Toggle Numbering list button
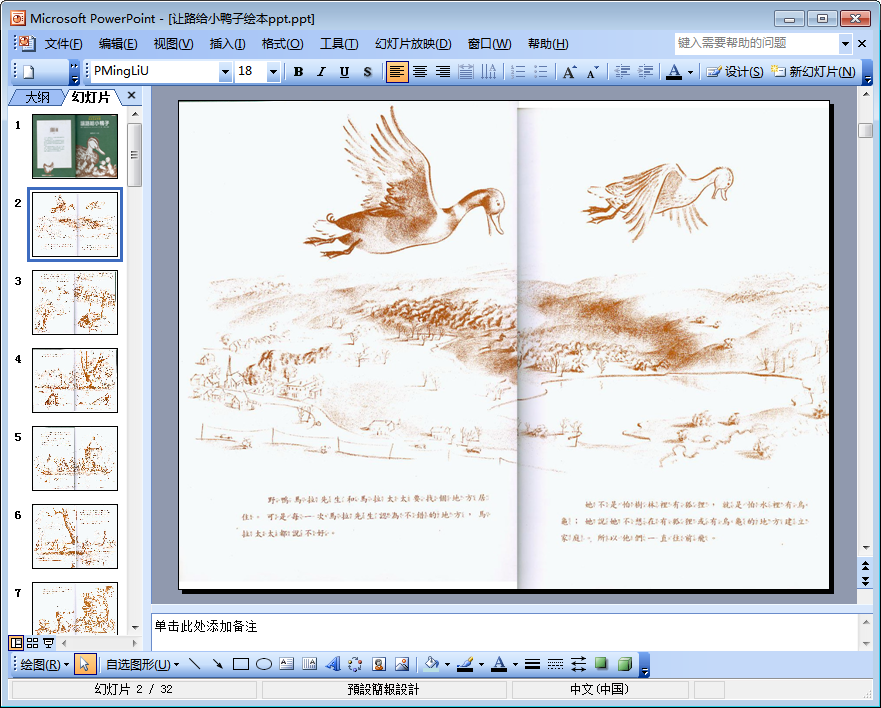 [518, 72]
